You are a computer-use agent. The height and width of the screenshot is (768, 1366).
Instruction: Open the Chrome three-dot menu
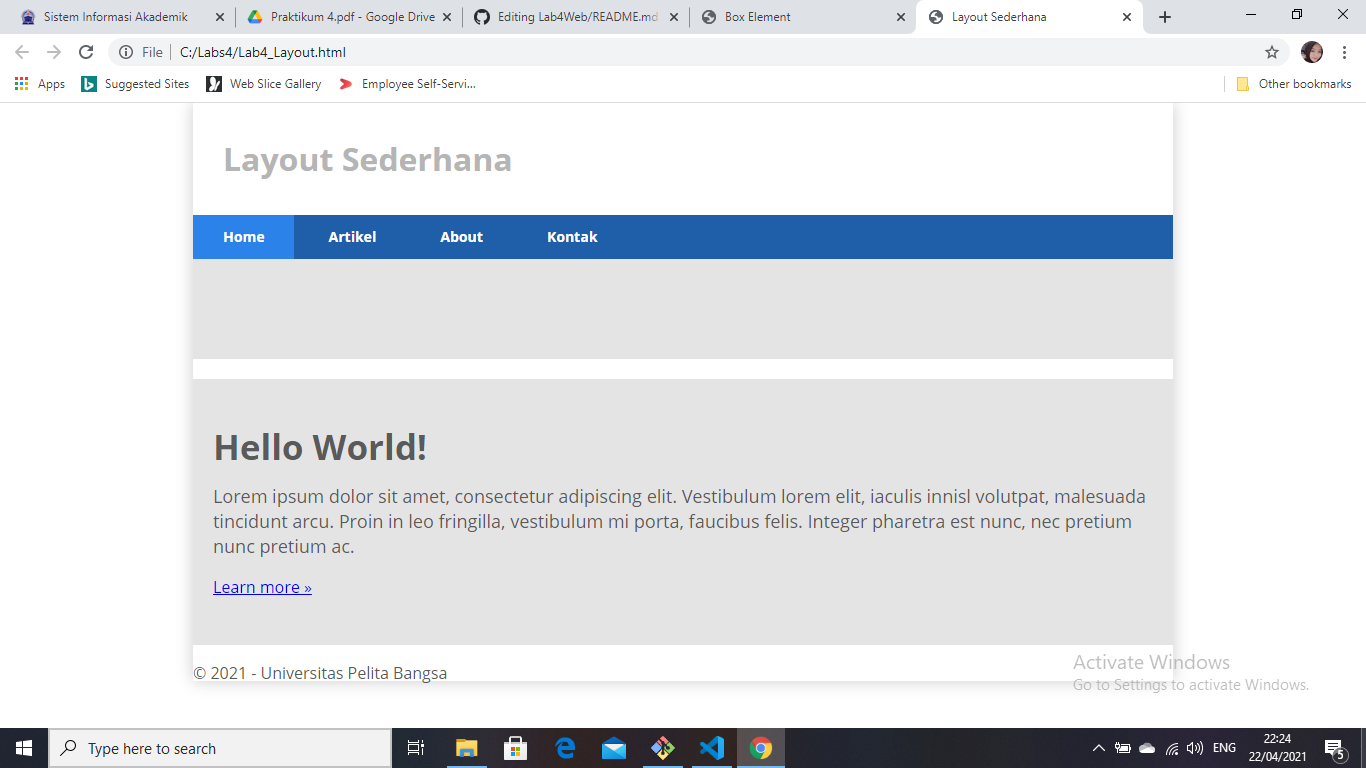pyautogui.click(x=1344, y=52)
